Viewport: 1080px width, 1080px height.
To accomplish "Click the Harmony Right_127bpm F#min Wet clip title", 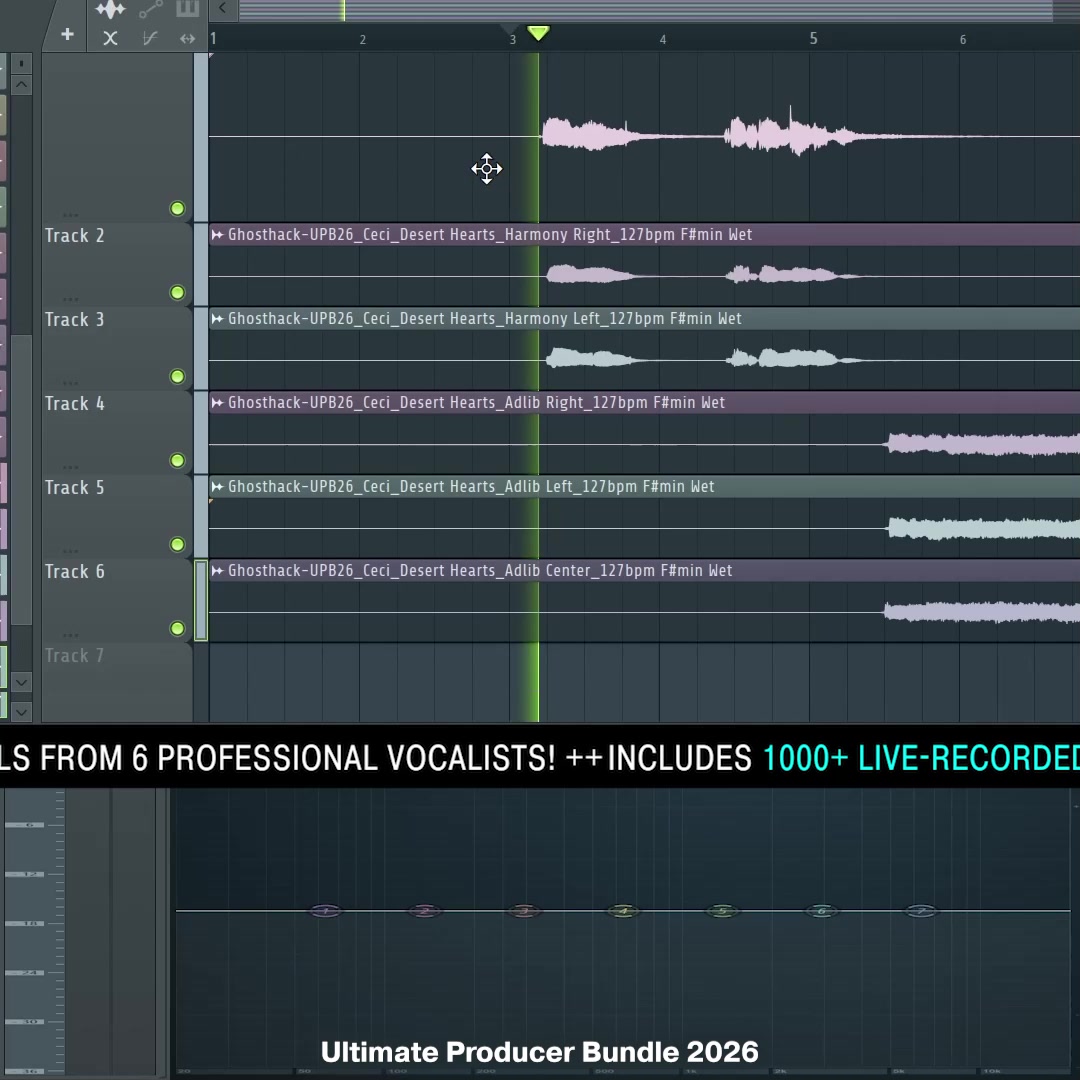I will click(490, 235).
